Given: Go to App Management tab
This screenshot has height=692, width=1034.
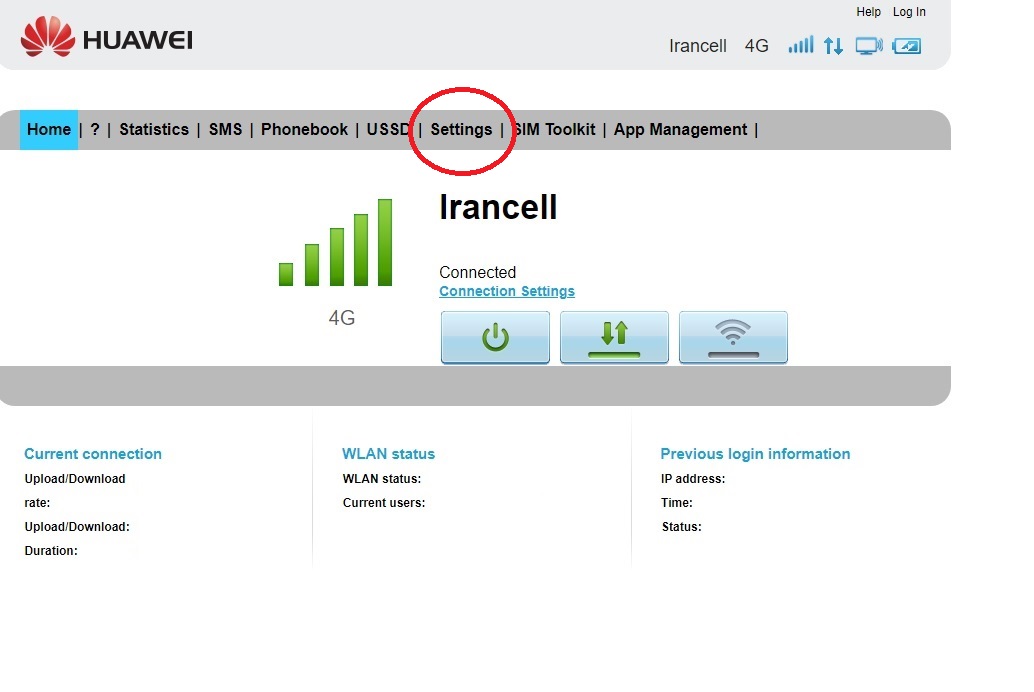Looking at the screenshot, I should (681, 129).
